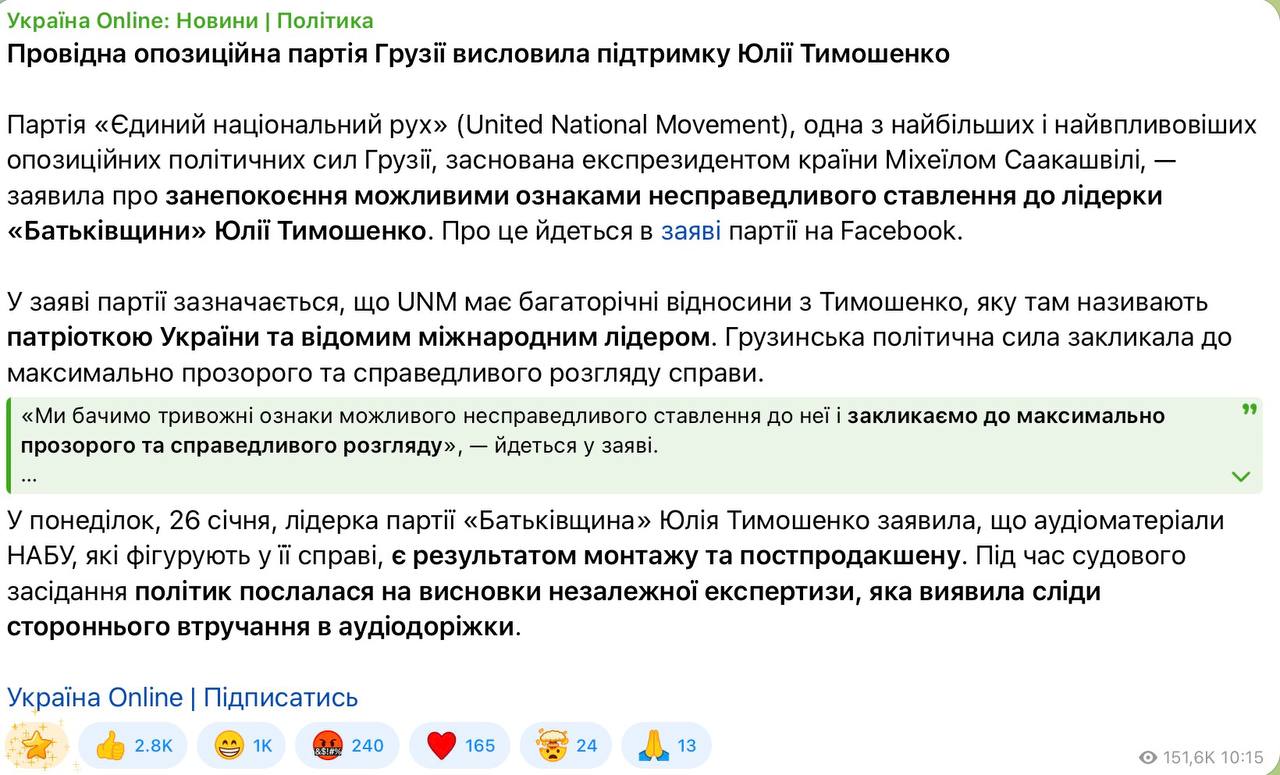Viewport: 1280px width, 775px height.
Task: Open the channel name 'Україна Online: Новини | Політика'
Action: tap(190, 20)
